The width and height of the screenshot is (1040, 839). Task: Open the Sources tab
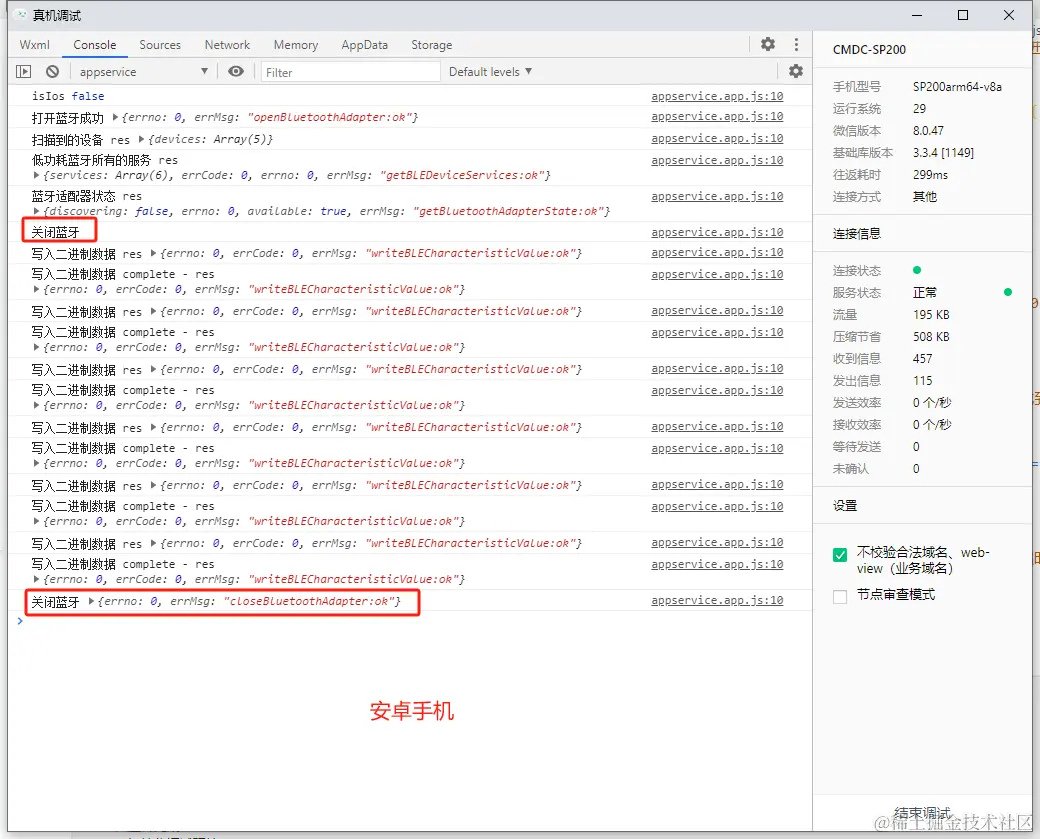click(160, 44)
